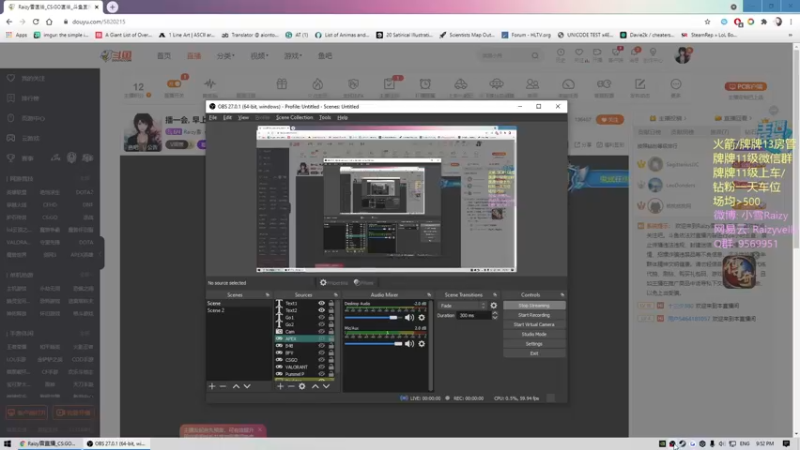The image size is (800, 450).
Task: Reload the browser page
Action: [36, 22]
